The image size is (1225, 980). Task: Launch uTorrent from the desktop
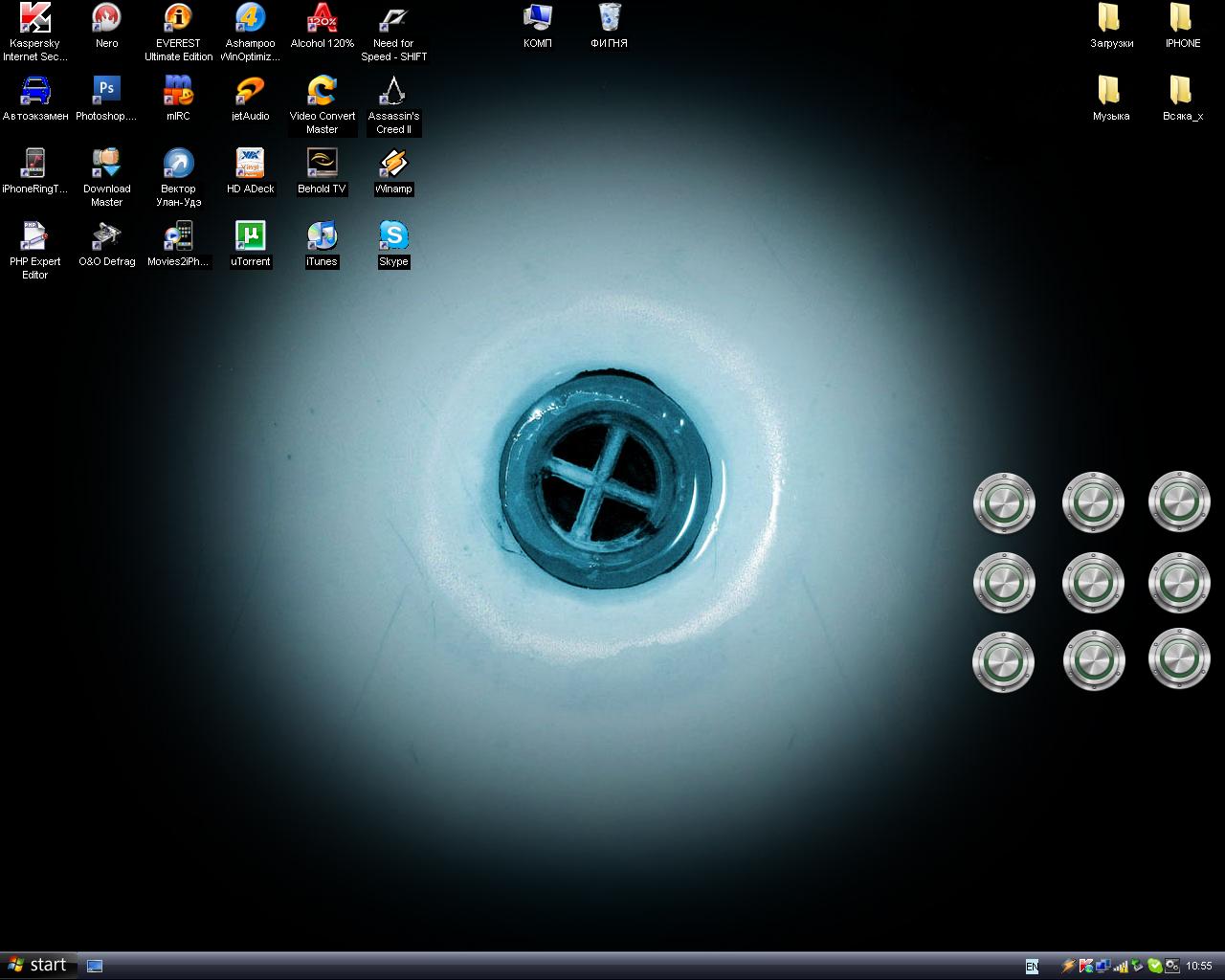[250, 236]
